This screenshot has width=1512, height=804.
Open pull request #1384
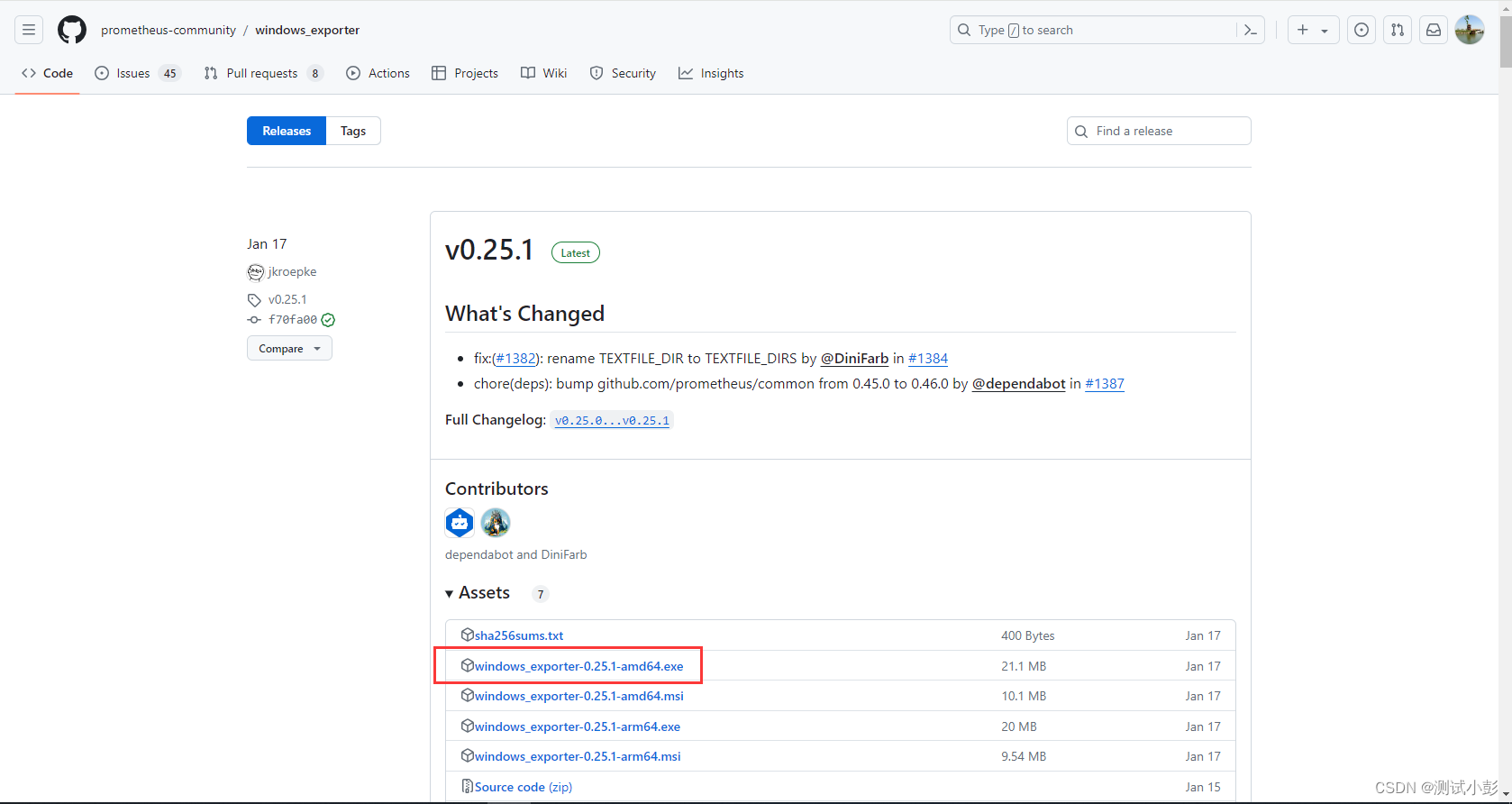tap(928, 358)
